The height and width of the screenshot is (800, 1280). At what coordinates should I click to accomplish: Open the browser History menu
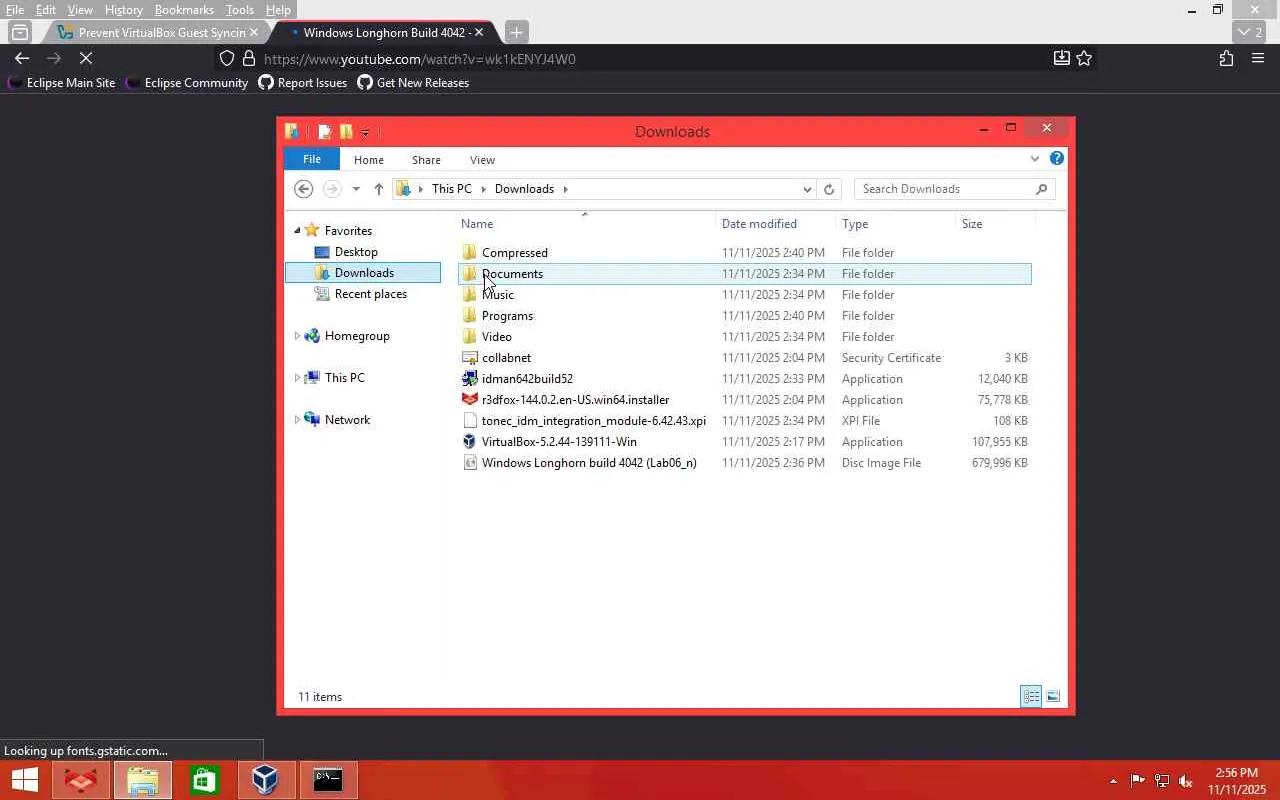pyautogui.click(x=123, y=10)
